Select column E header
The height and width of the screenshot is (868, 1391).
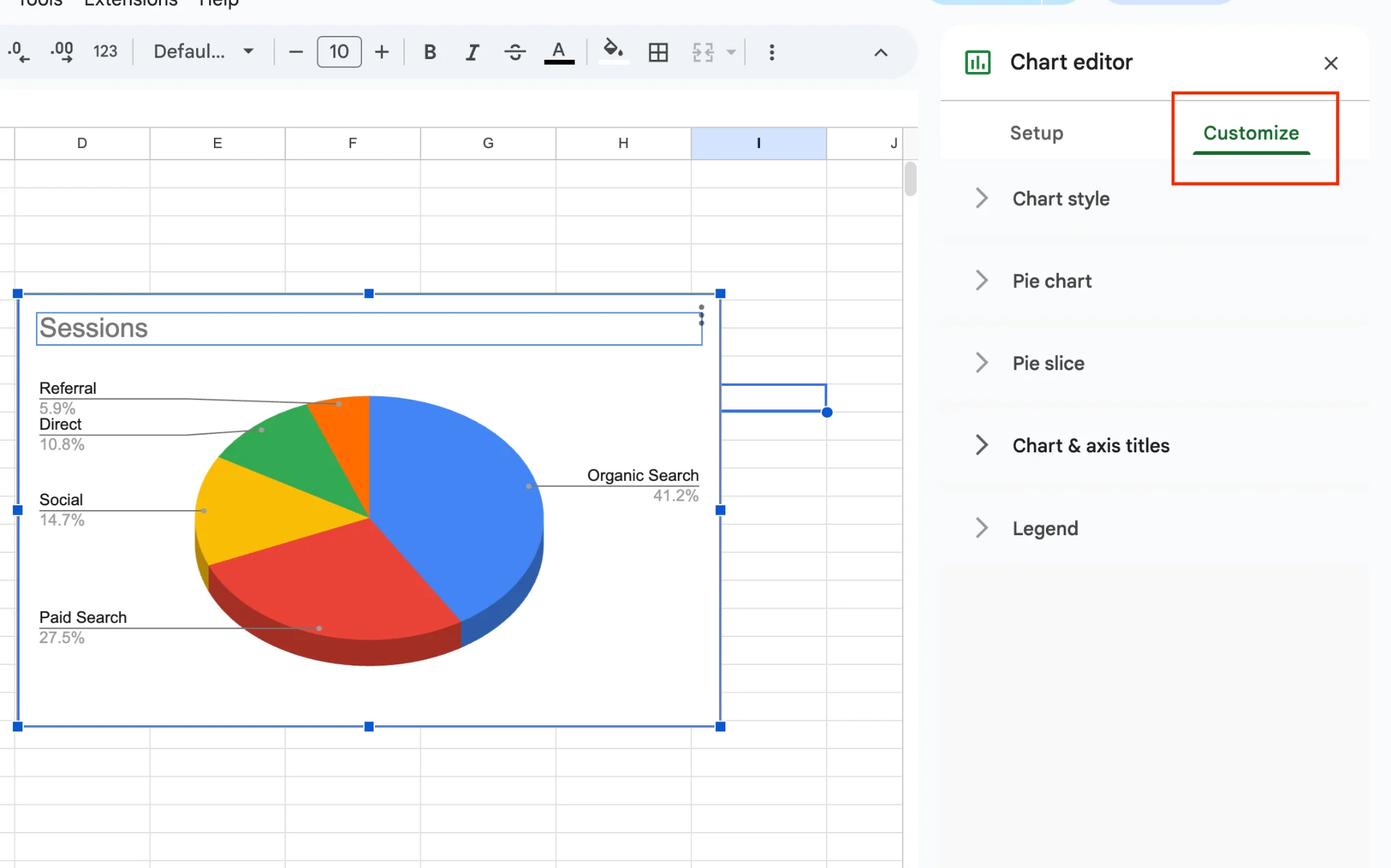(217, 143)
